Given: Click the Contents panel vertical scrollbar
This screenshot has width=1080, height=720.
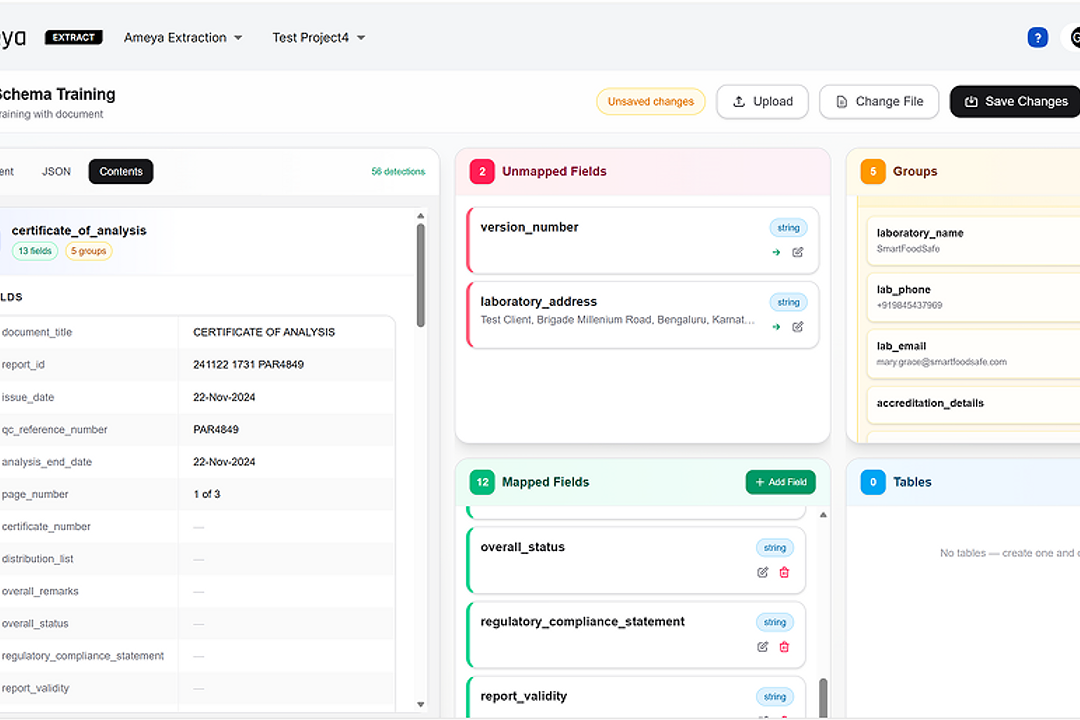Looking at the screenshot, I should pos(421,275).
